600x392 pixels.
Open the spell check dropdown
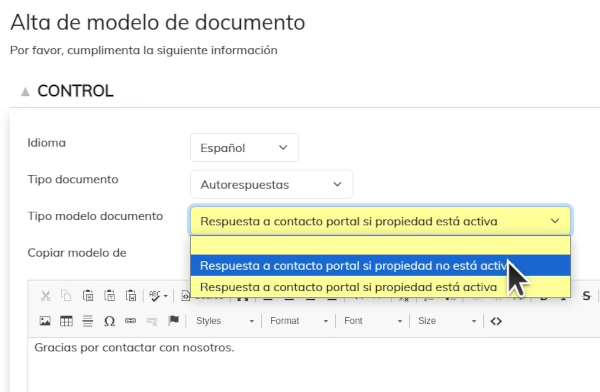click(x=158, y=296)
